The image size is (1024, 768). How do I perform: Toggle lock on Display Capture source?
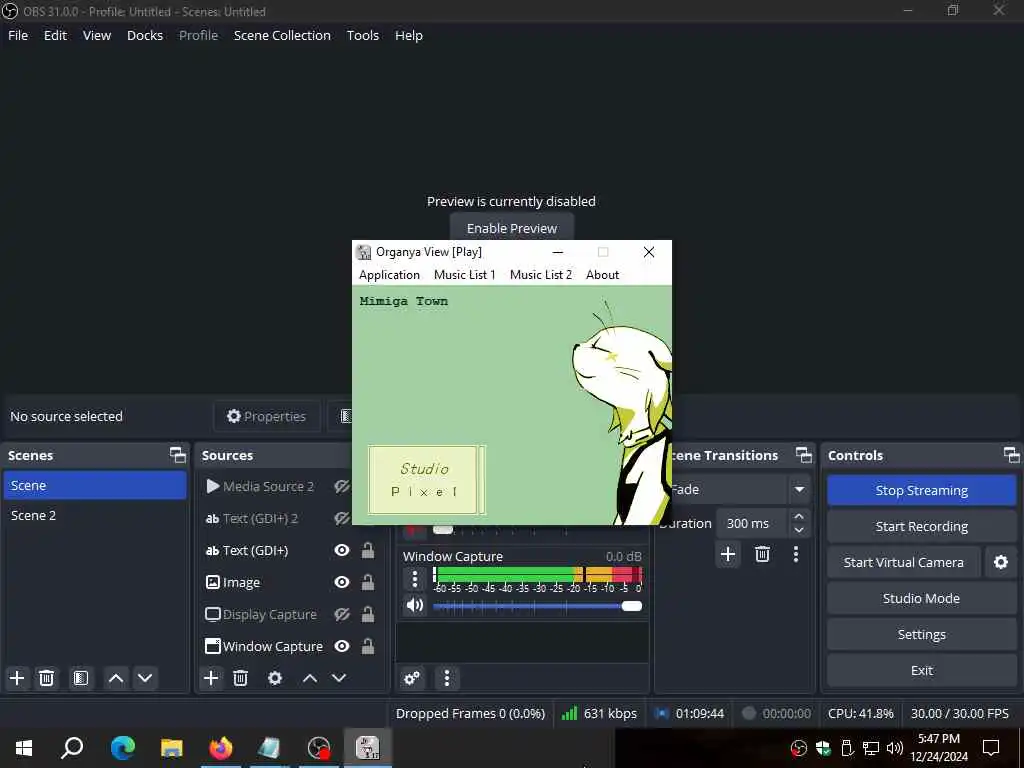pos(368,614)
